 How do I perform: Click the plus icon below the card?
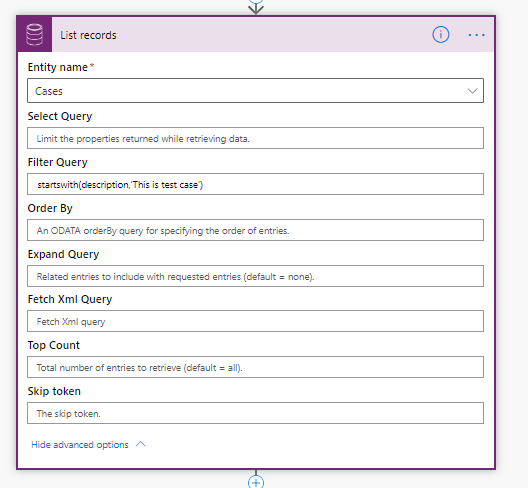click(x=256, y=482)
